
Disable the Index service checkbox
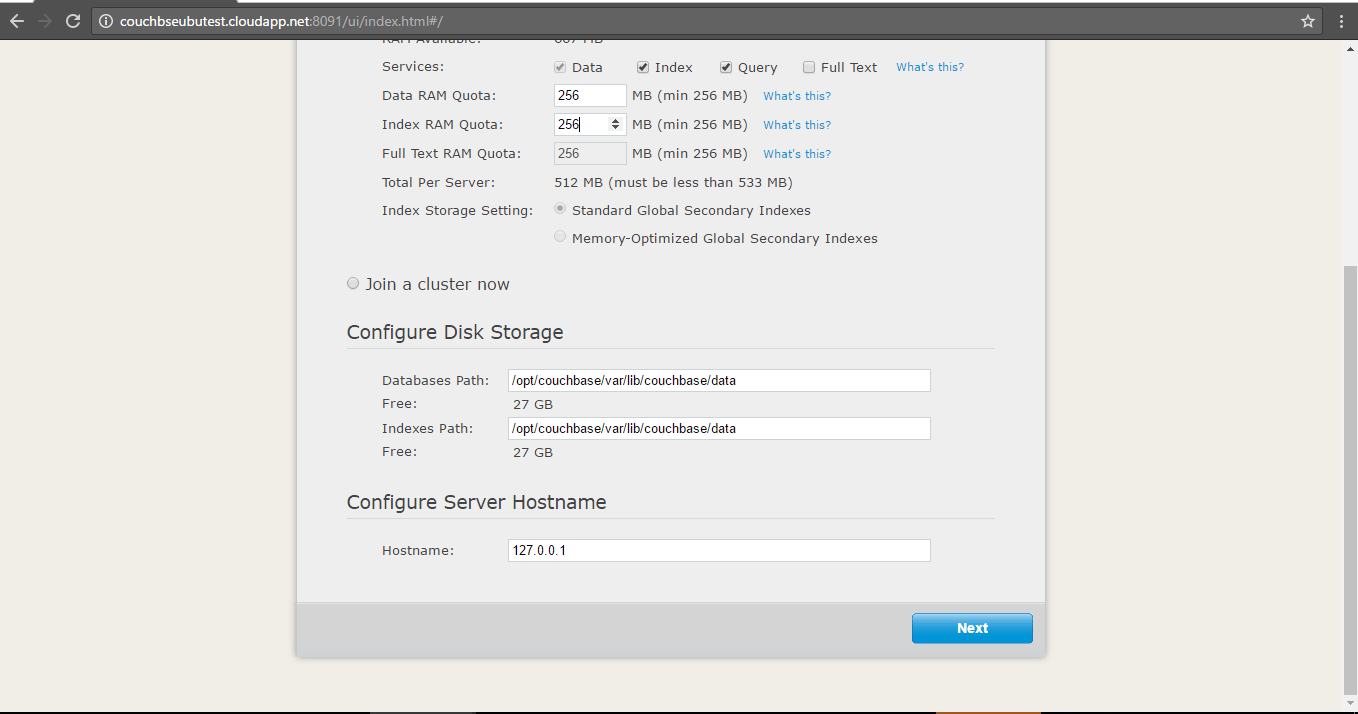pyautogui.click(x=643, y=66)
